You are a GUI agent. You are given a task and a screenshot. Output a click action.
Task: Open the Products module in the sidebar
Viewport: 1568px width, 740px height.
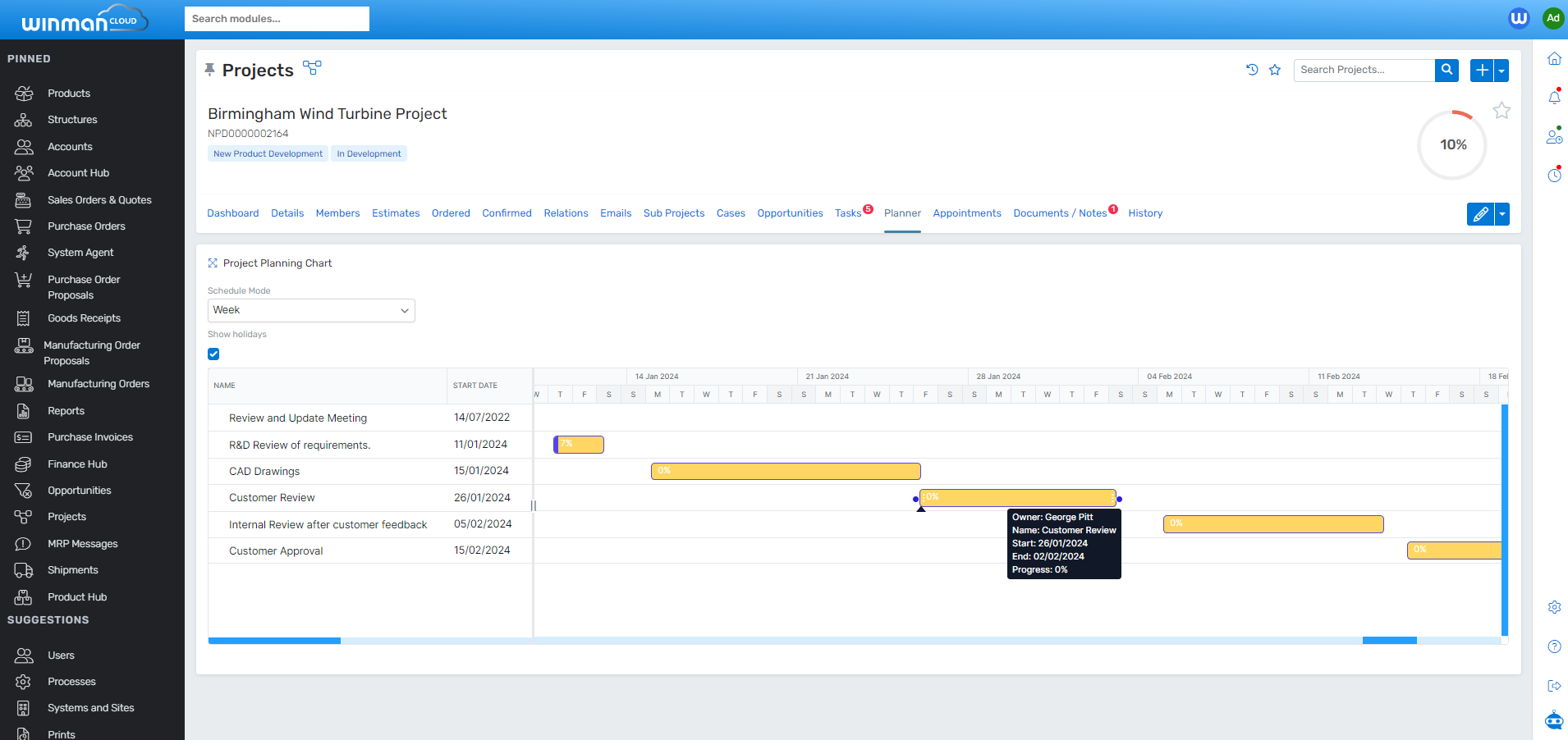coord(68,93)
